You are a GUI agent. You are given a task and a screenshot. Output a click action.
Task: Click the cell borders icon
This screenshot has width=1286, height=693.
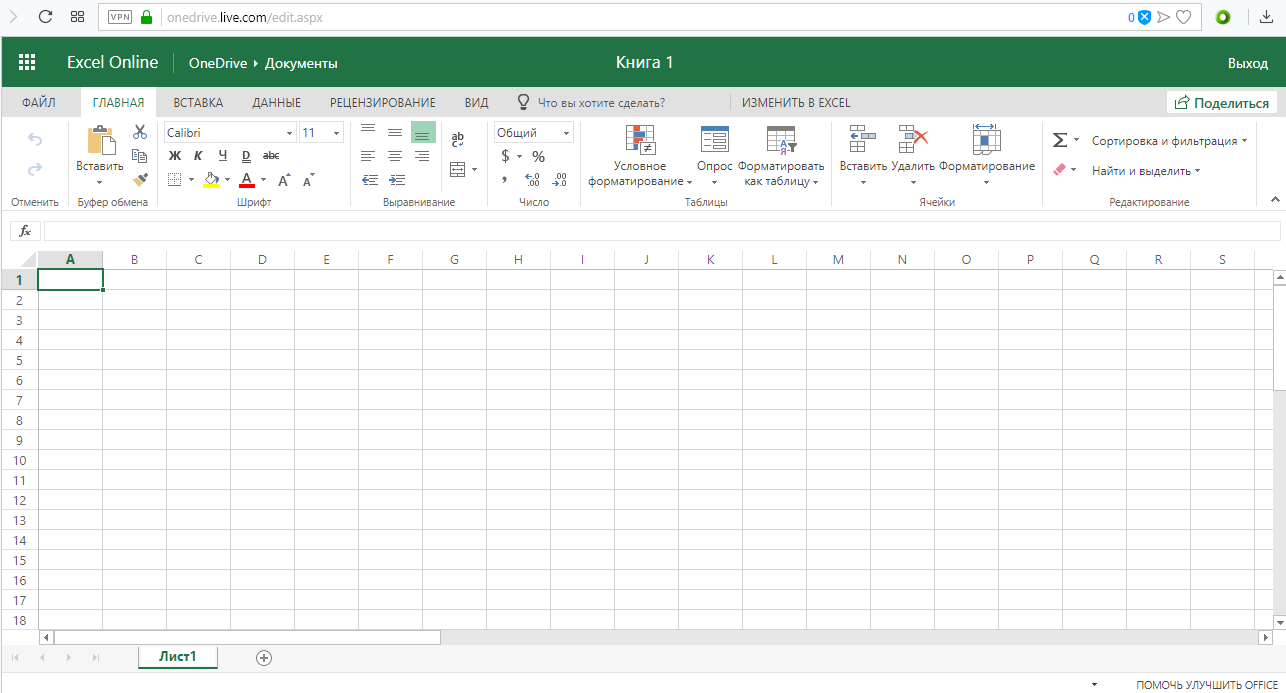(x=175, y=180)
